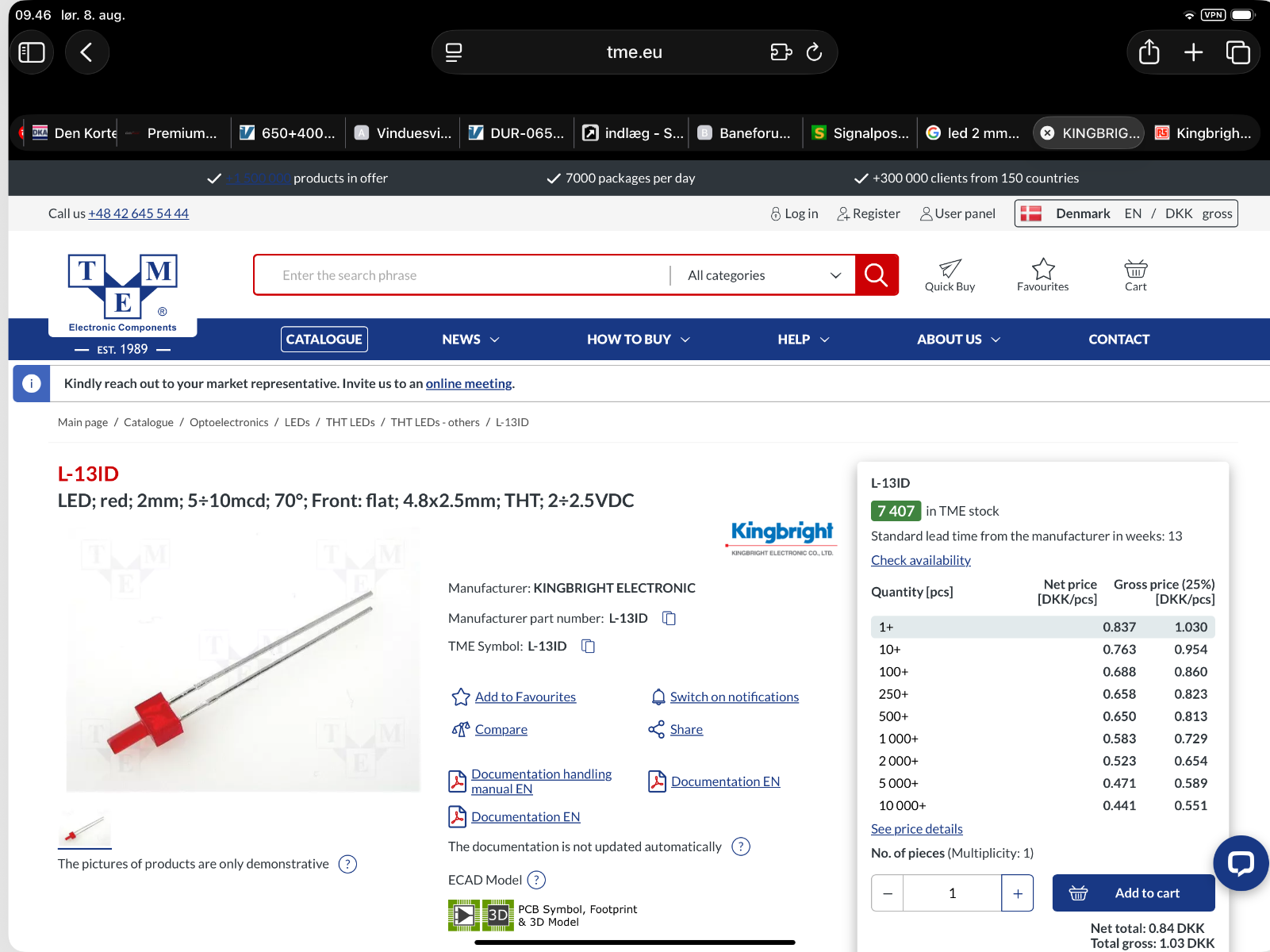Reload the tme.eu page
Image resolution: width=1270 pixels, height=952 pixels.
point(814,52)
